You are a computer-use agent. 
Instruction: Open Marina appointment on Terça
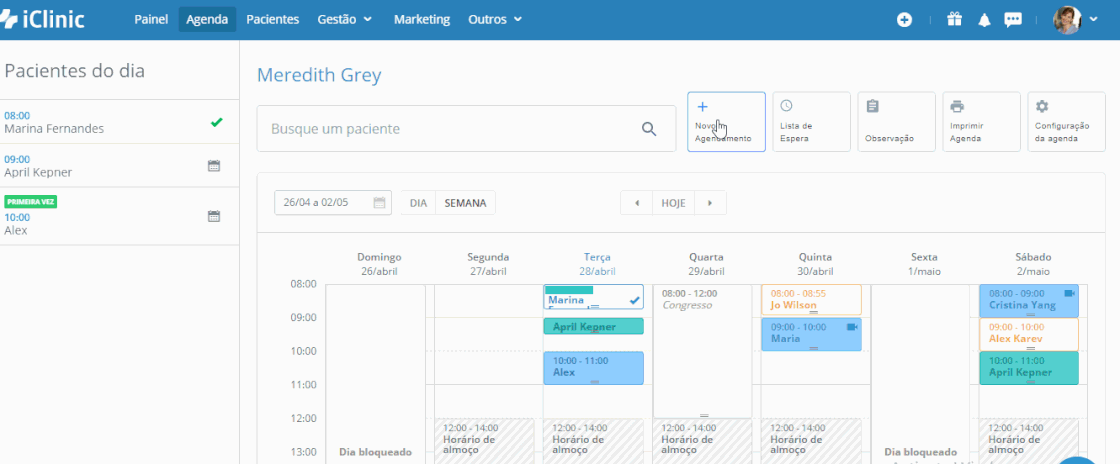click(593, 297)
